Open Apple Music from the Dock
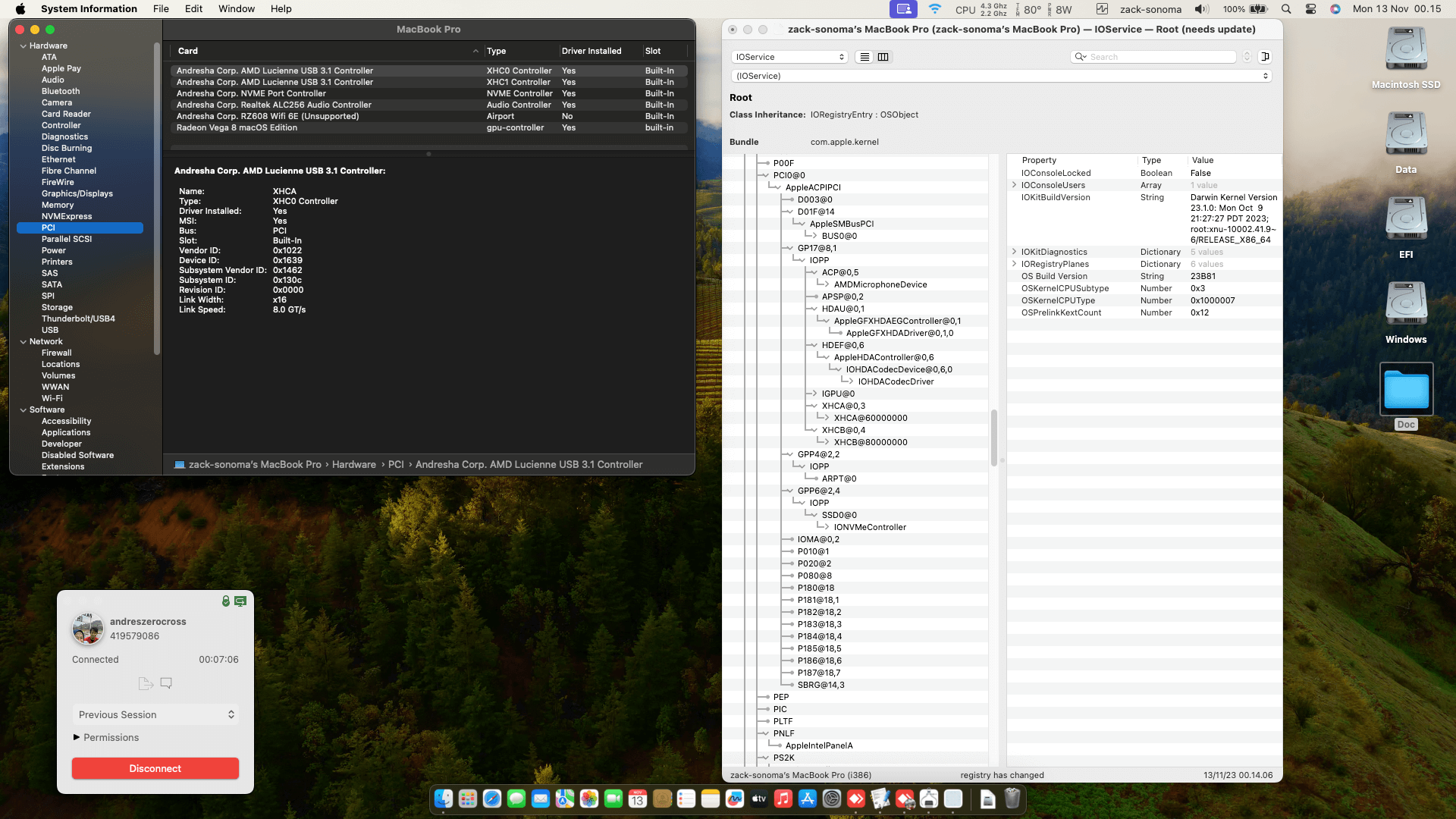 point(783,799)
